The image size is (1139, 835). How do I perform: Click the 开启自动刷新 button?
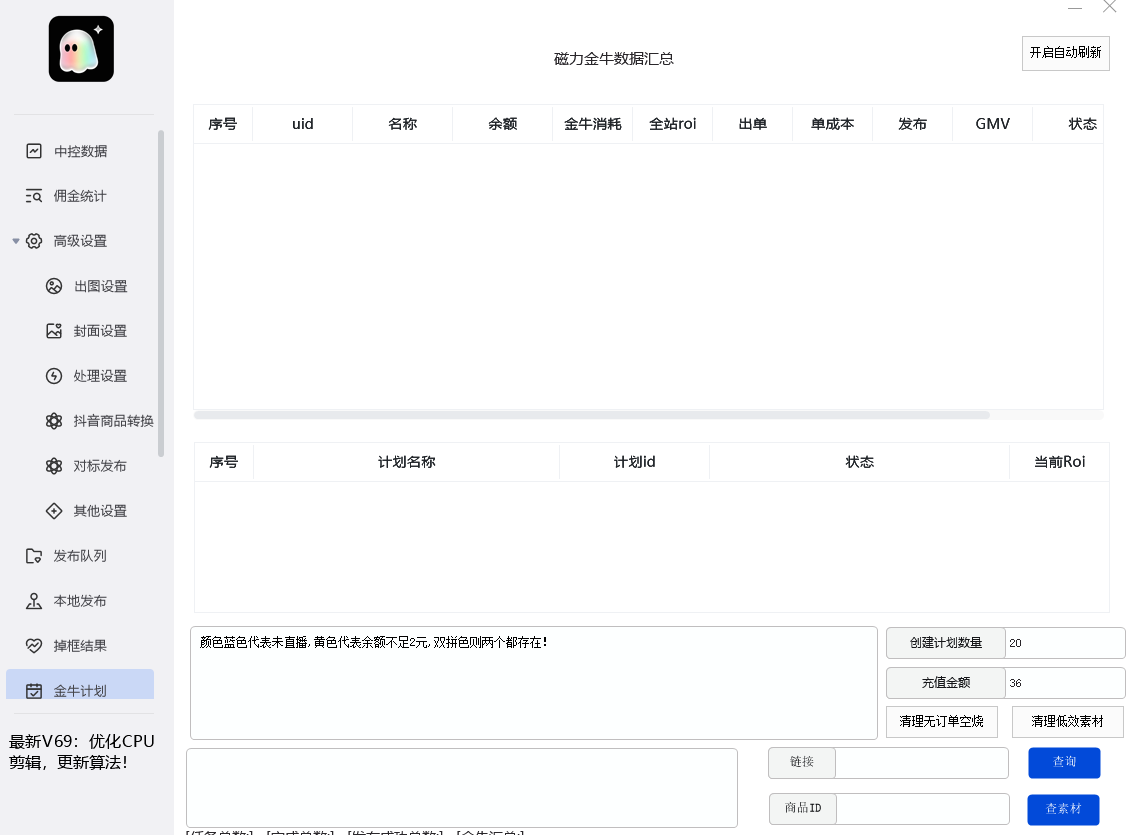(x=1065, y=53)
